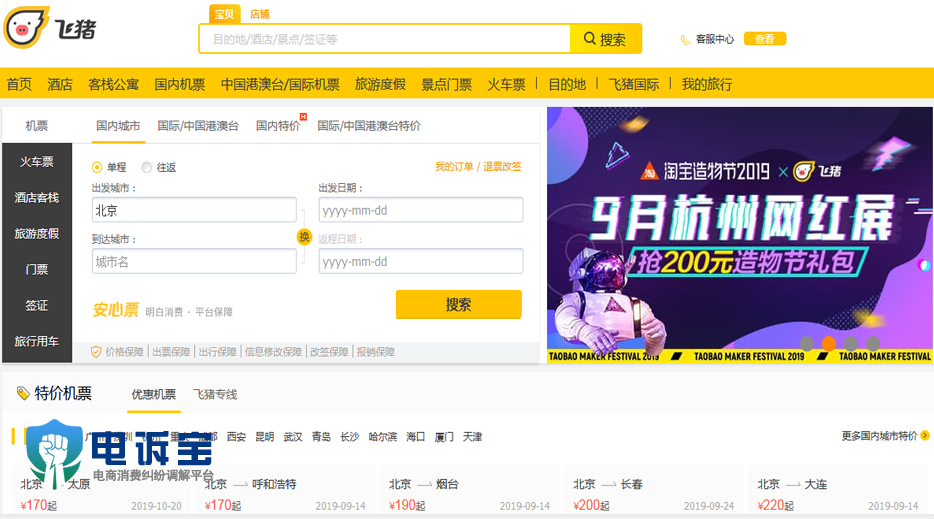Select 单程 one-way radio button
934x519 pixels.
[96, 167]
